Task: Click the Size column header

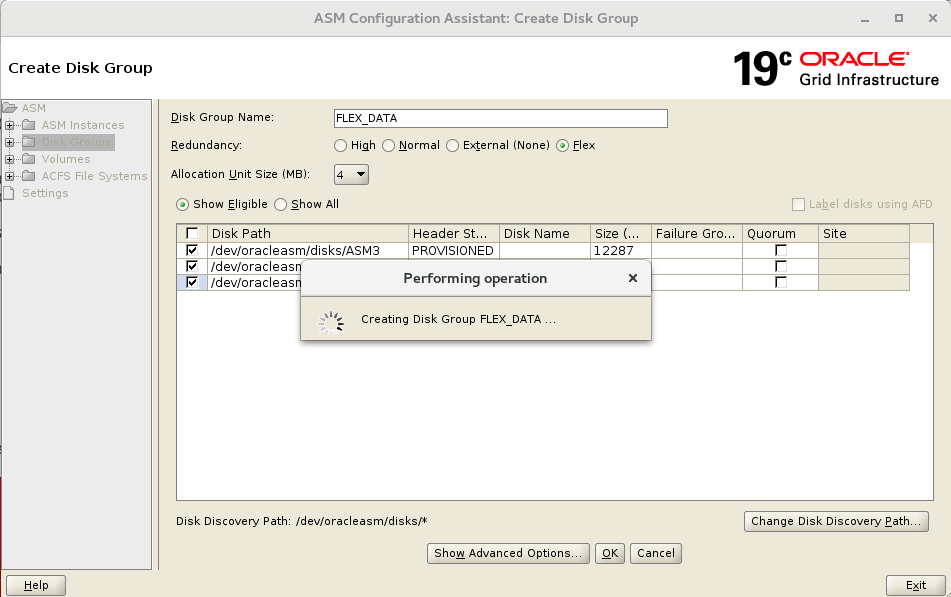Action: coord(621,234)
